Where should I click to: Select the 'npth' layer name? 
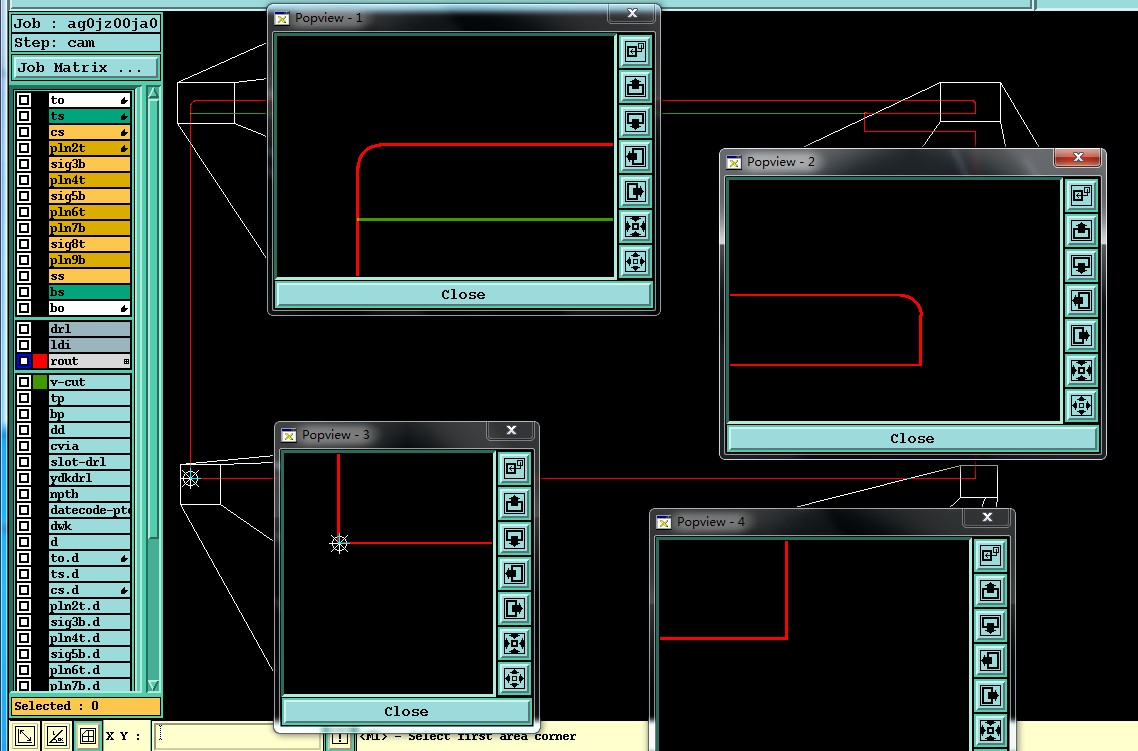[89, 494]
